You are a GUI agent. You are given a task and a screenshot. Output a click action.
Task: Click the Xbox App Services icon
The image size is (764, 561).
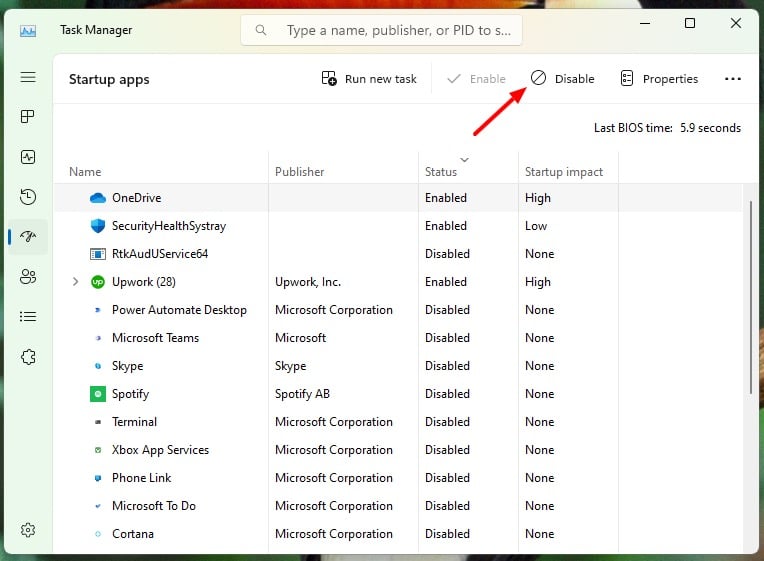(x=98, y=450)
